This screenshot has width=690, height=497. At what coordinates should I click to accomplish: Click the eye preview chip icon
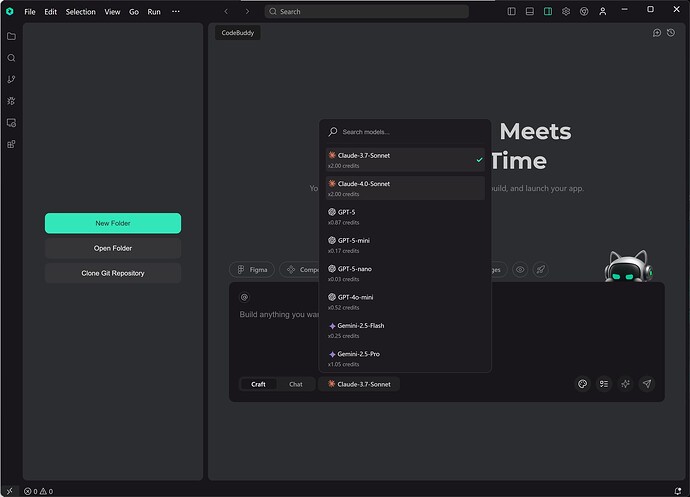point(520,270)
